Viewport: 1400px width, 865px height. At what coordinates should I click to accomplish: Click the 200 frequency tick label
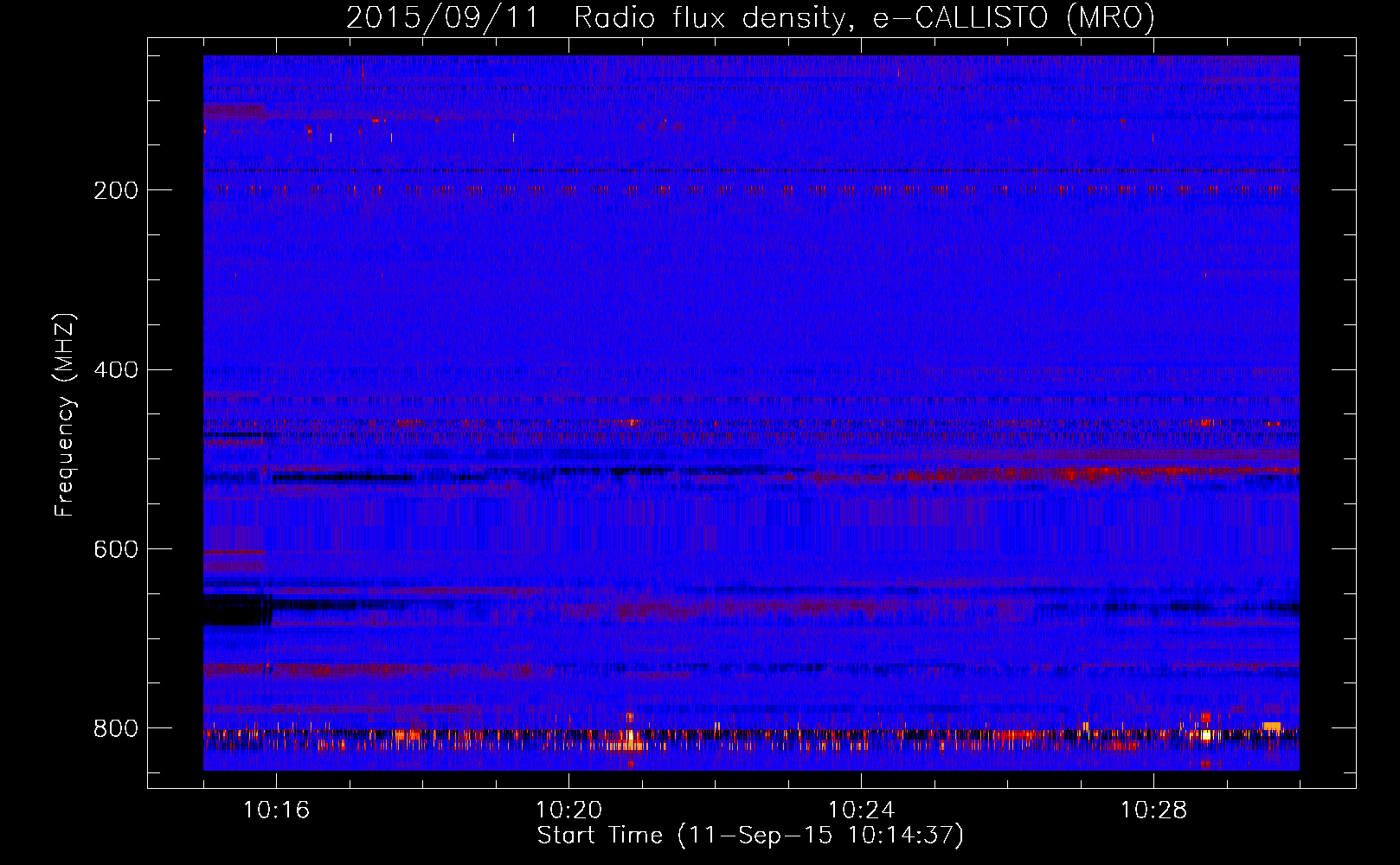[116, 190]
